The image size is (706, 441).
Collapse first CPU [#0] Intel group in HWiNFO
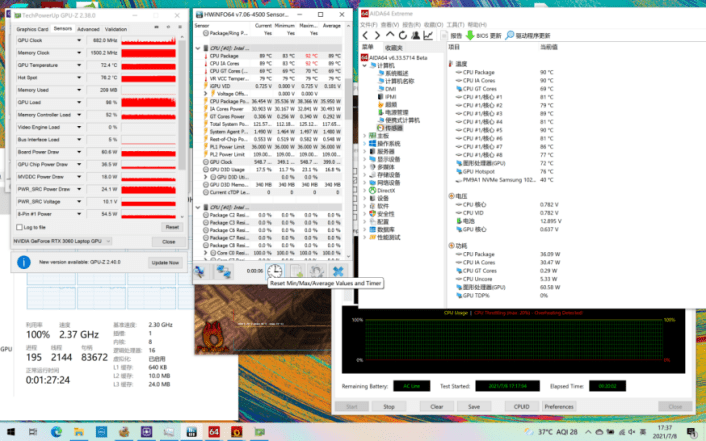click(198, 48)
